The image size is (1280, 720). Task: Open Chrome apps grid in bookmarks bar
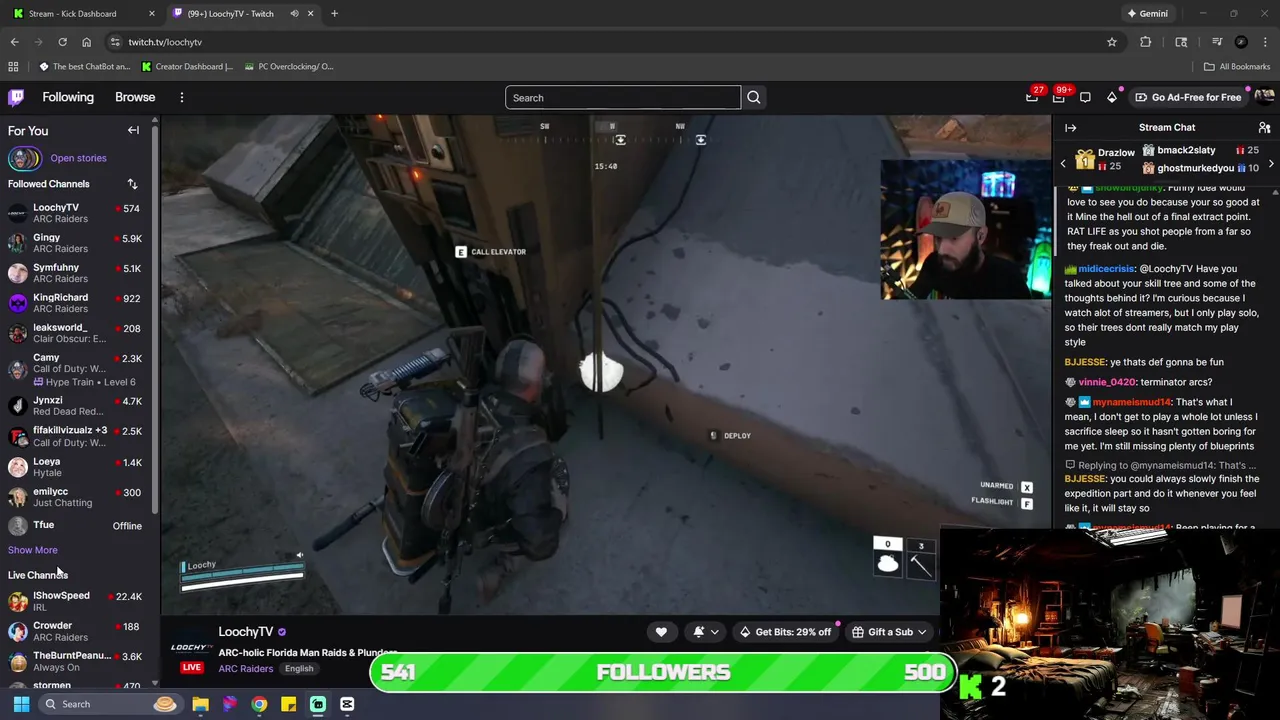coord(13,67)
